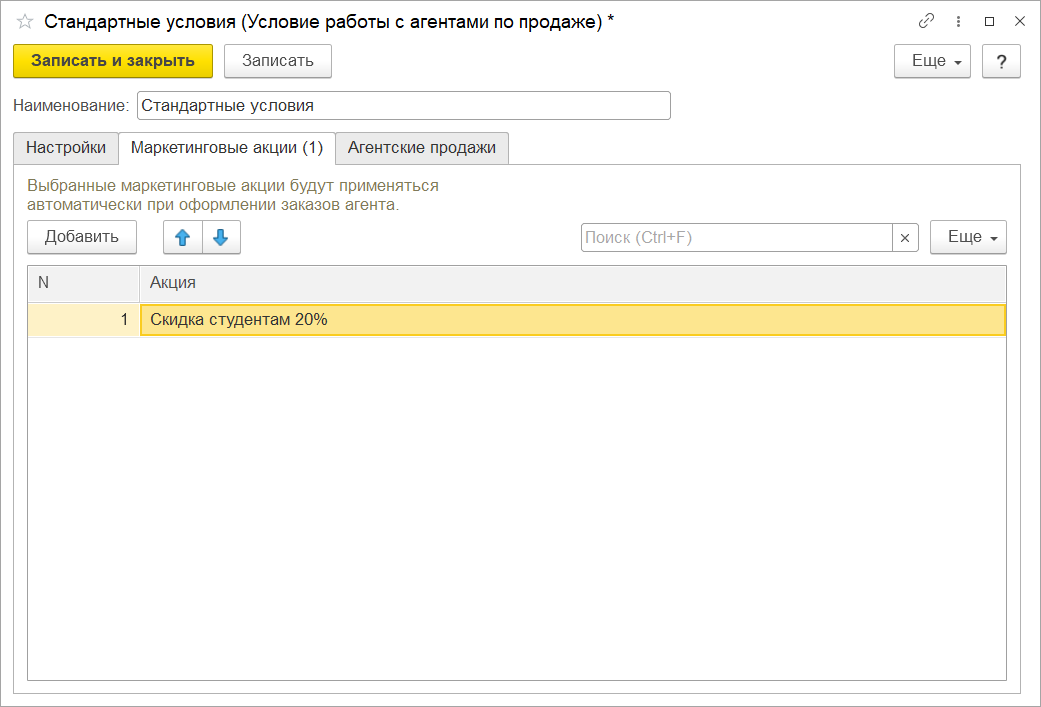
Task: Move selected promotion up with blue arrow
Action: [x=183, y=237]
